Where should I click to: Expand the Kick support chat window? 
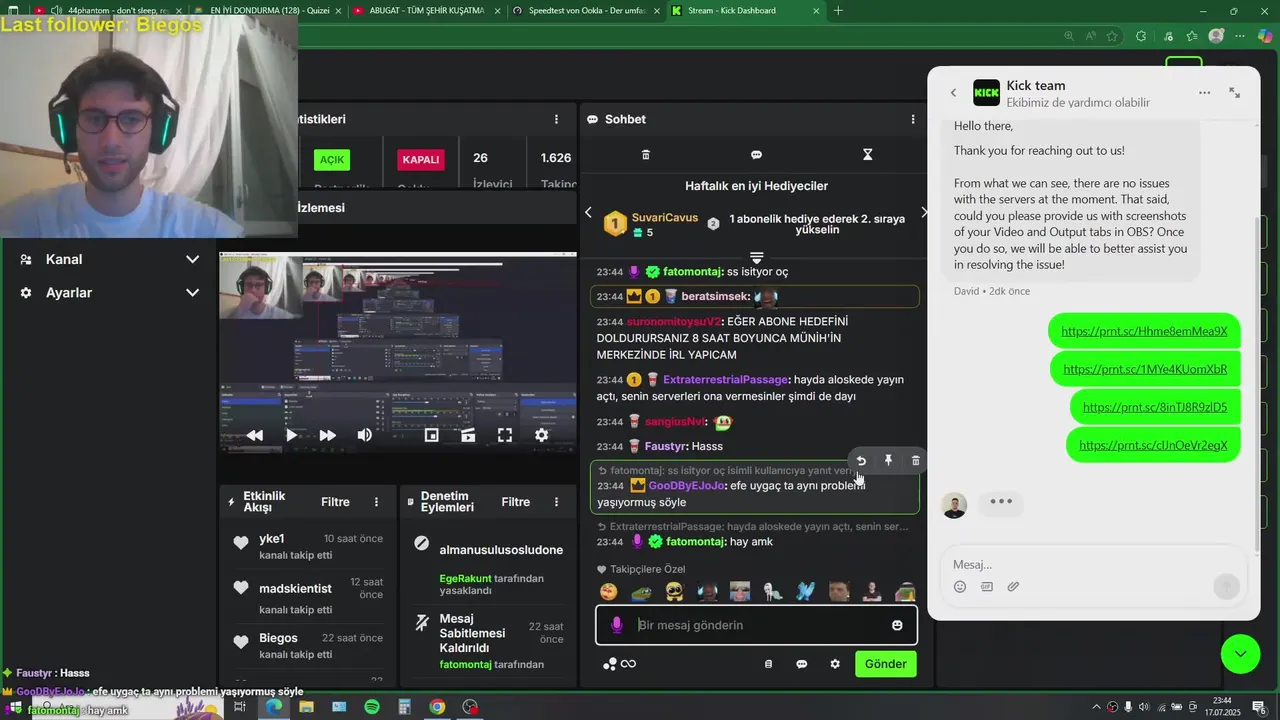click(1234, 93)
